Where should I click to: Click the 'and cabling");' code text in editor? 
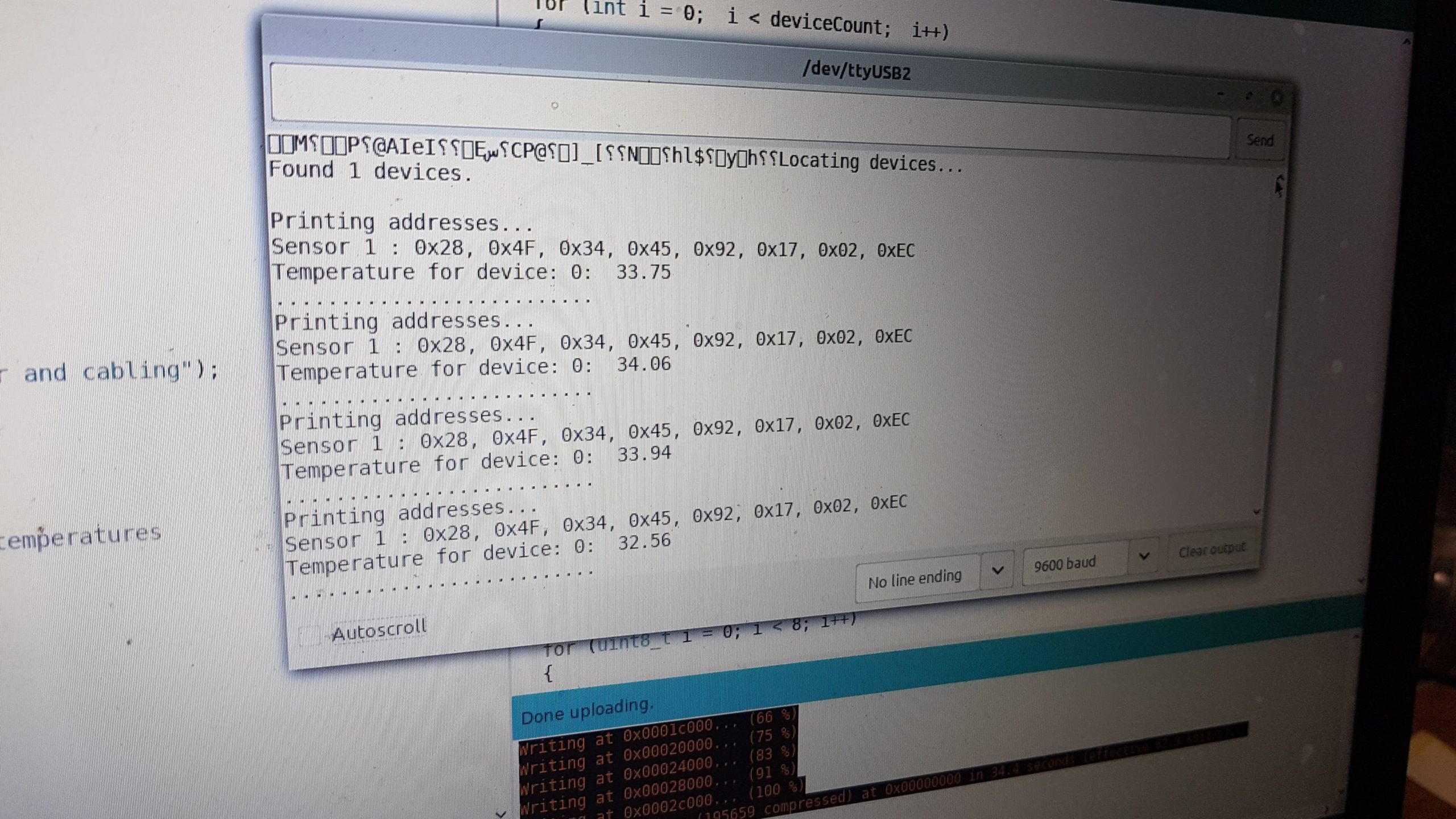[x=121, y=372]
